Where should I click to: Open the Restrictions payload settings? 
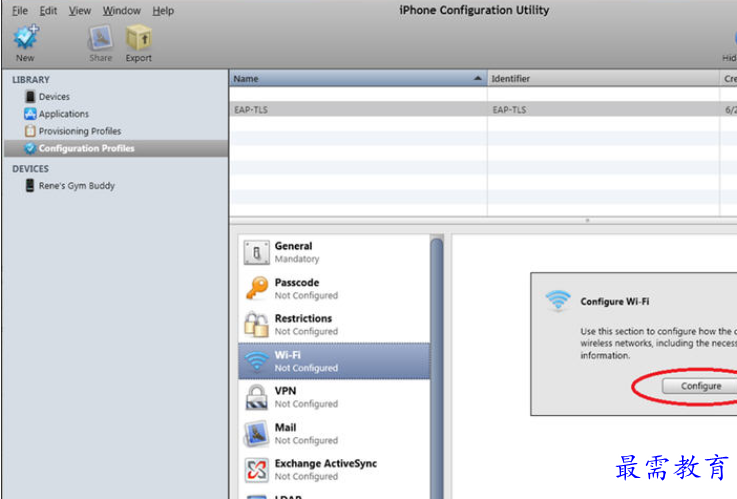tap(334, 325)
